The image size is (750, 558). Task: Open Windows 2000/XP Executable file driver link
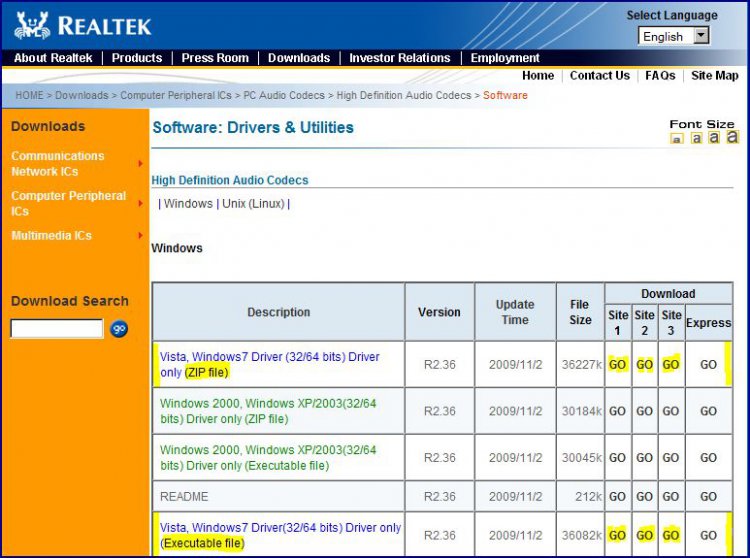pos(268,458)
